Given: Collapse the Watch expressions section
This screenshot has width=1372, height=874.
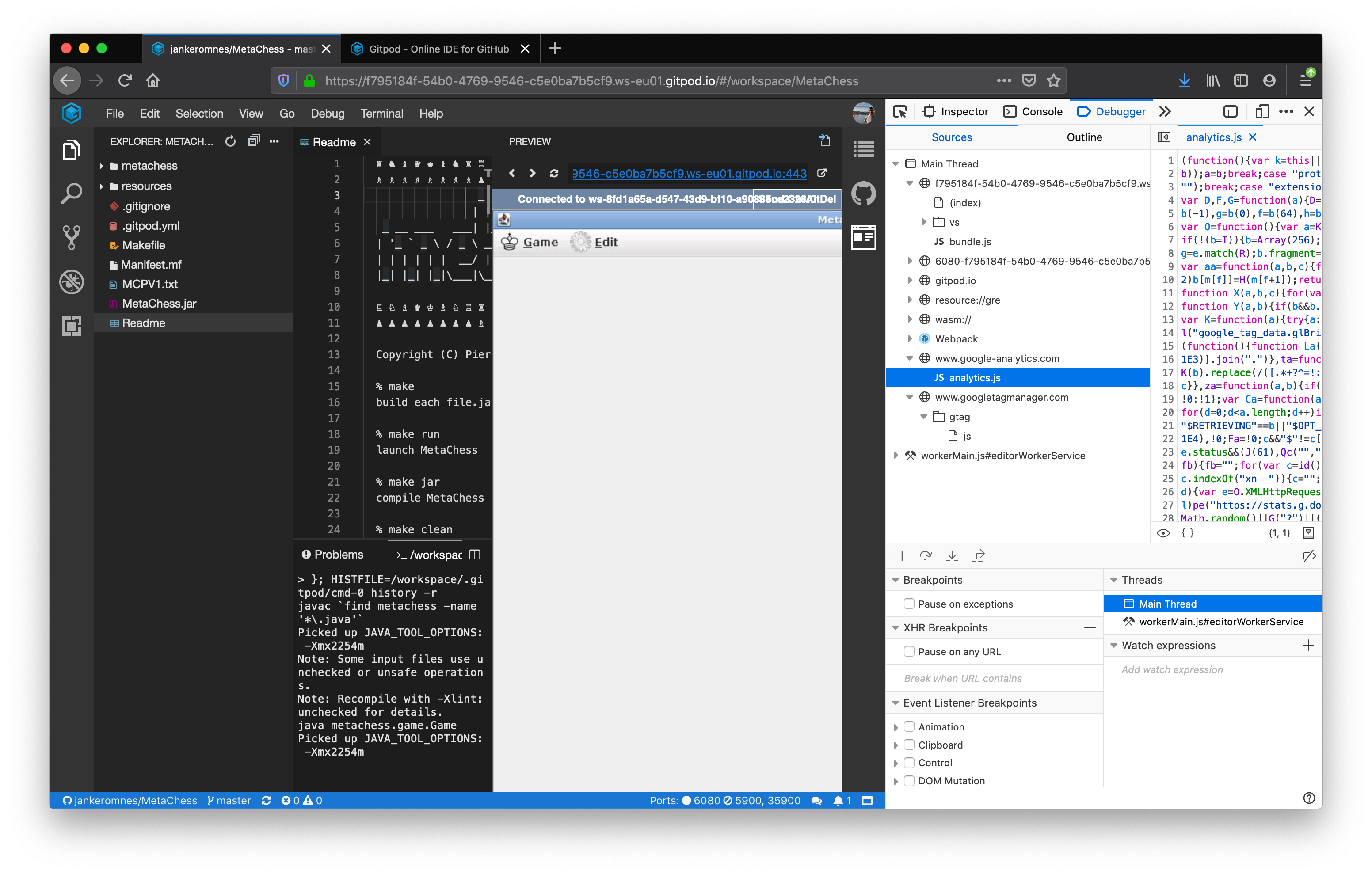Looking at the screenshot, I should (1113, 646).
